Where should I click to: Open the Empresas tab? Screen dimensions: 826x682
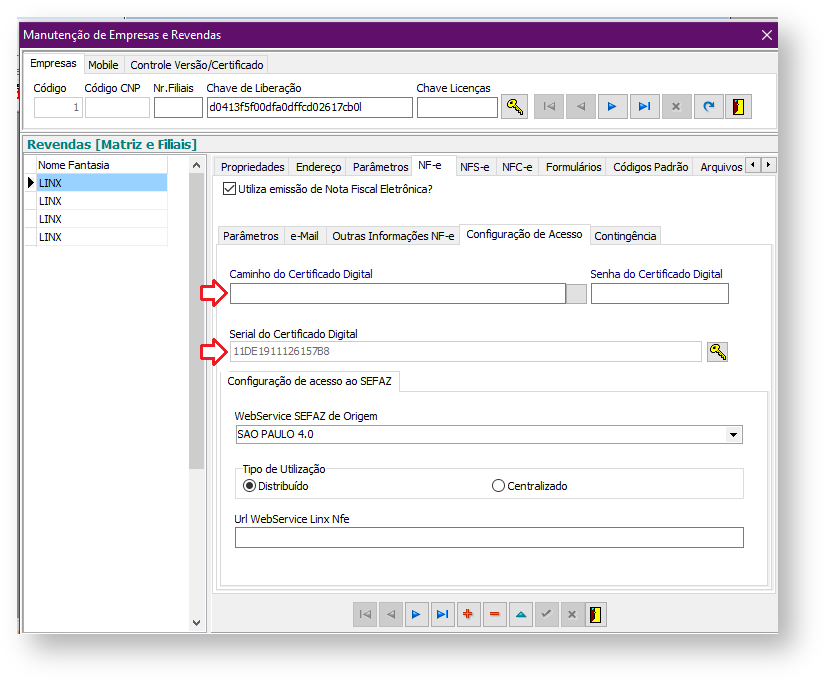(x=53, y=63)
